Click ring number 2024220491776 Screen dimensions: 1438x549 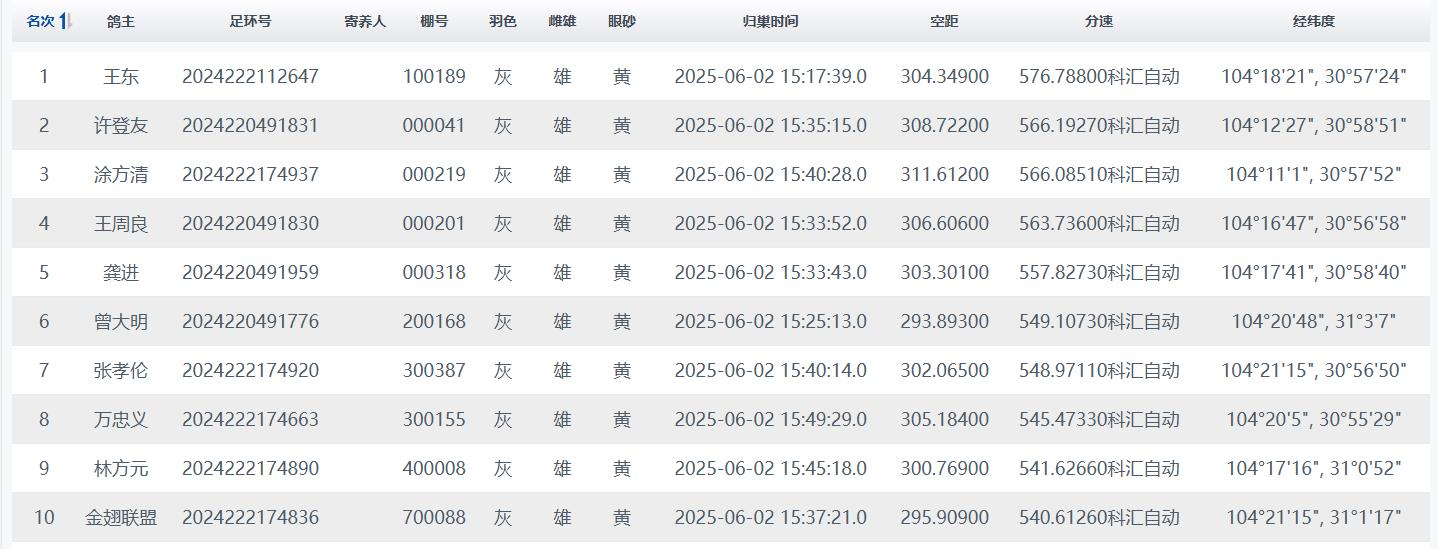(x=250, y=322)
